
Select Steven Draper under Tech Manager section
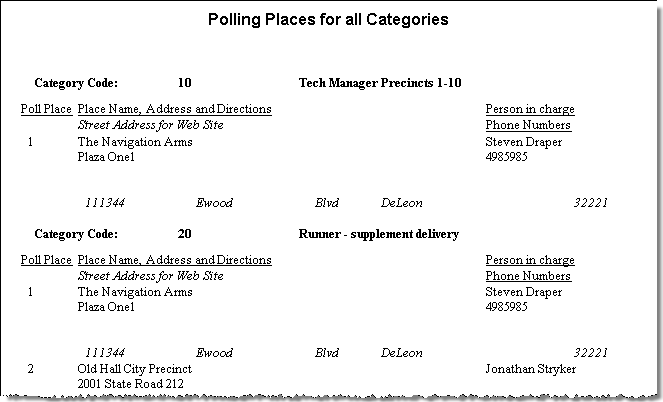523,142
